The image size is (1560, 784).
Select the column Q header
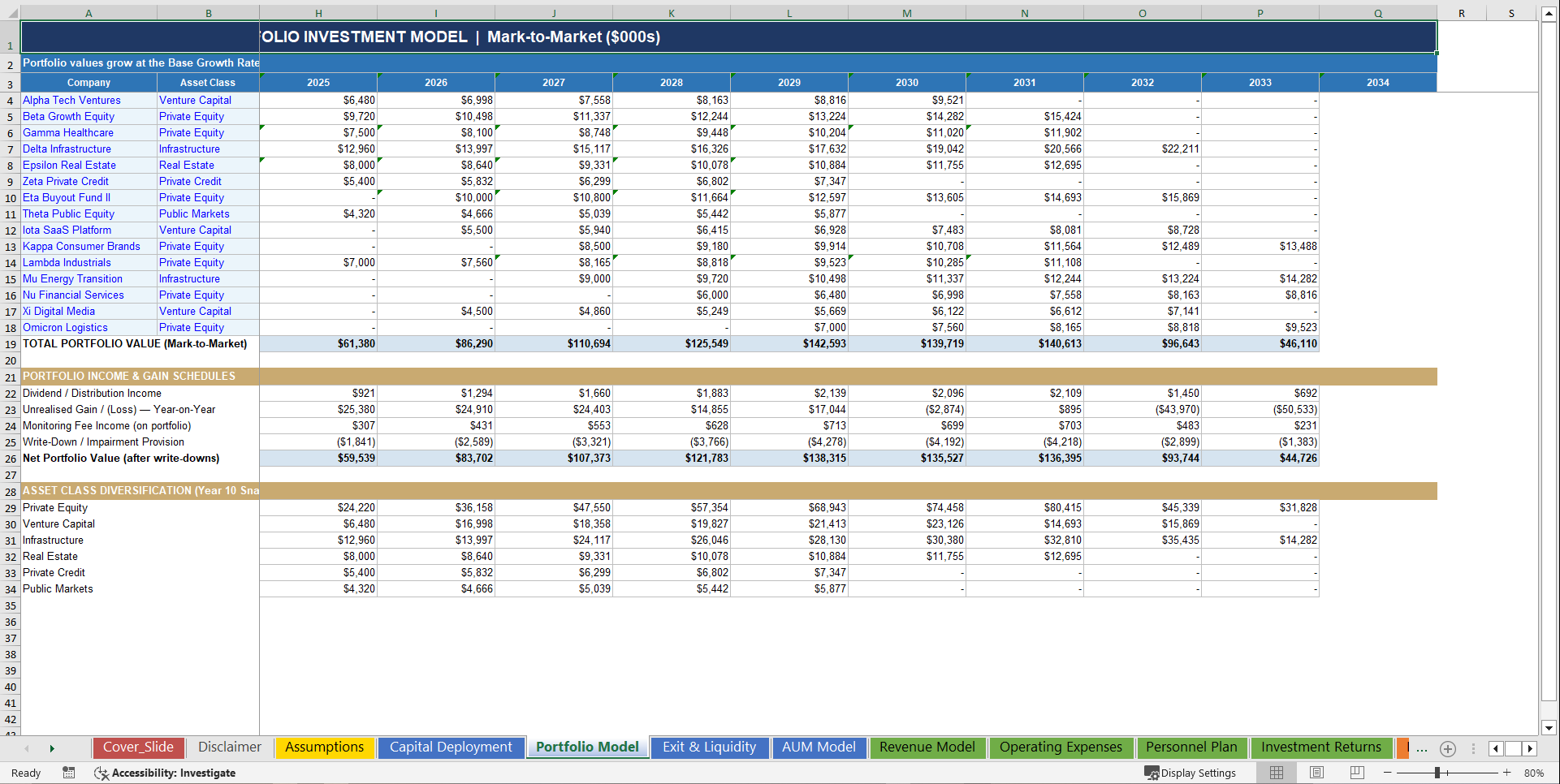[1377, 13]
